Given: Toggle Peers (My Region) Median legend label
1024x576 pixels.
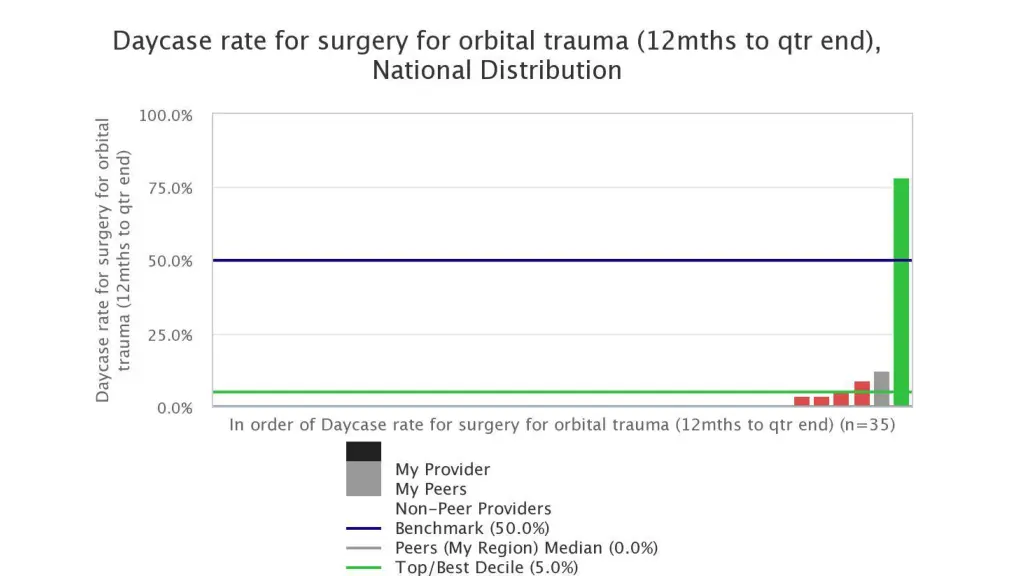Looking at the screenshot, I should [526, 548].
